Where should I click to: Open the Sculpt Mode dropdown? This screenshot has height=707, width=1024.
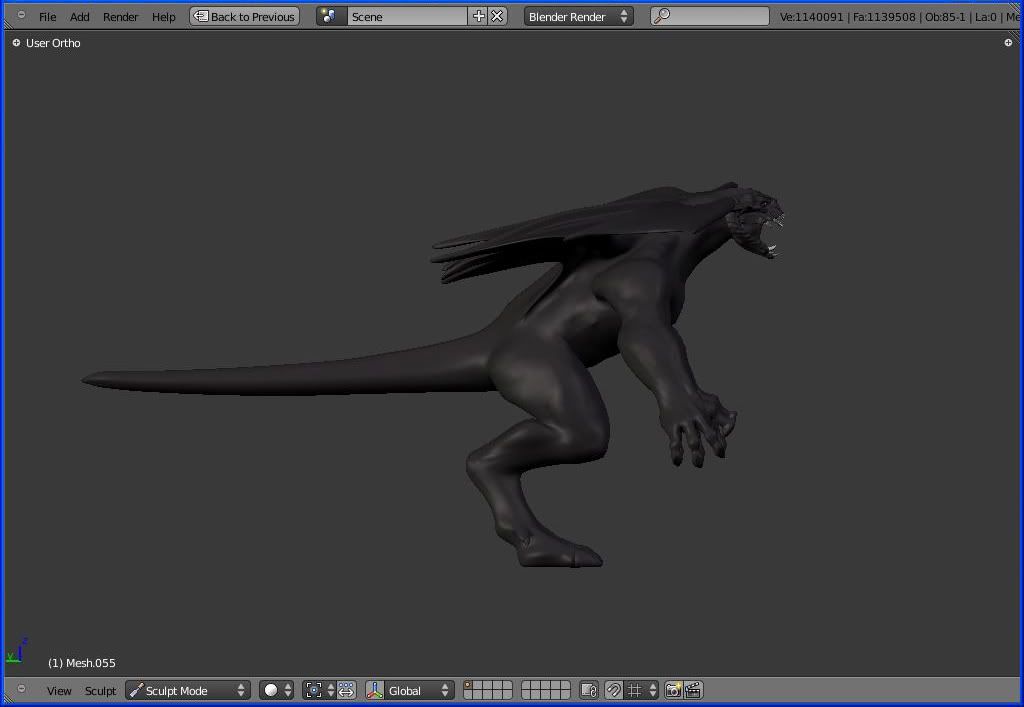point(188,690)
